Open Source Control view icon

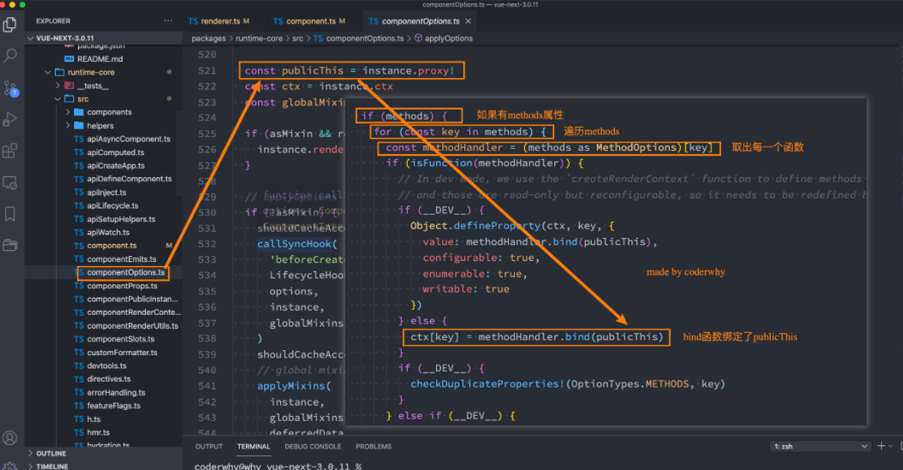point(10,88)
